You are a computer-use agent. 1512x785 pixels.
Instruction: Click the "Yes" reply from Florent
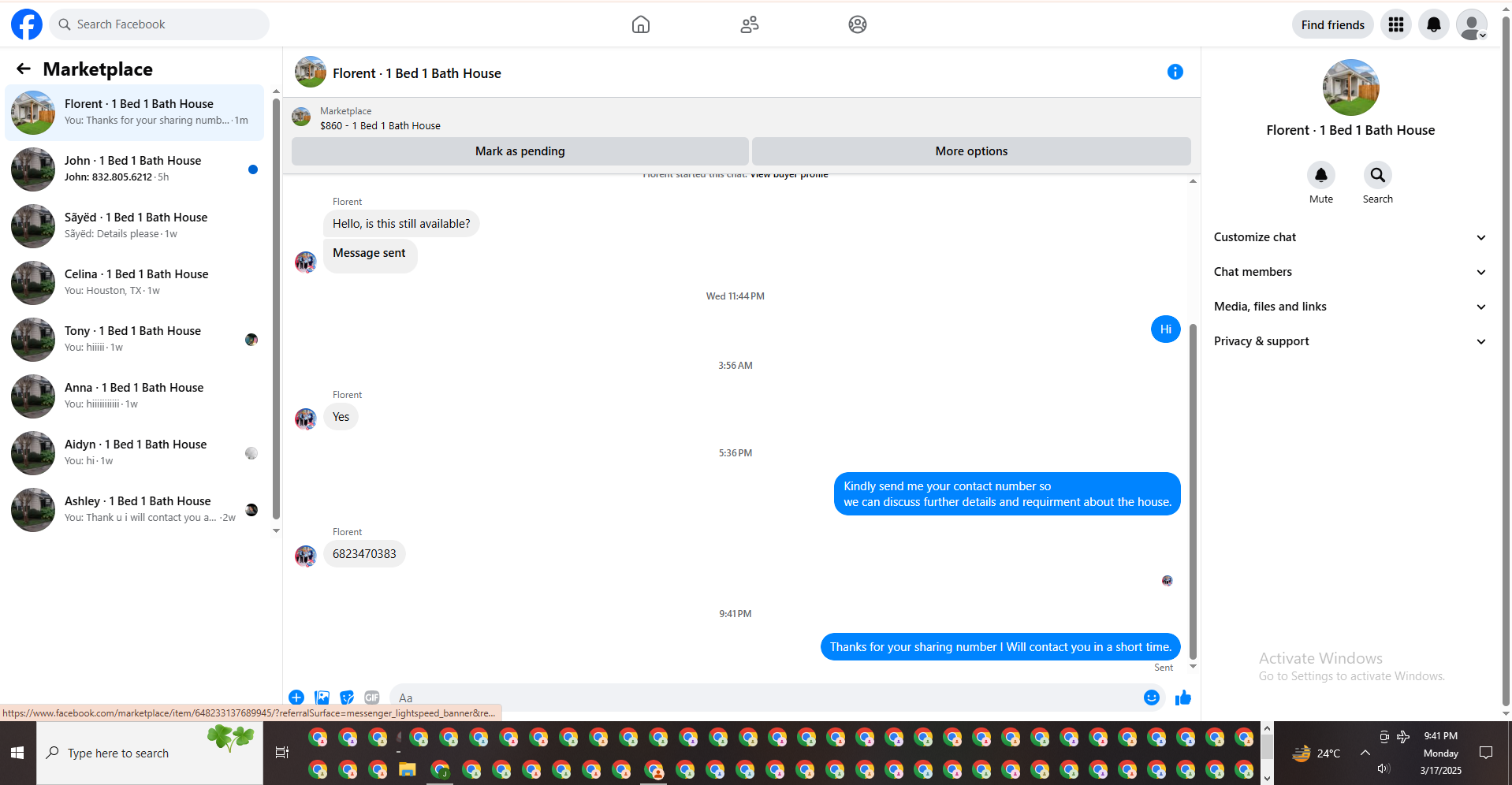pos(341,417)
